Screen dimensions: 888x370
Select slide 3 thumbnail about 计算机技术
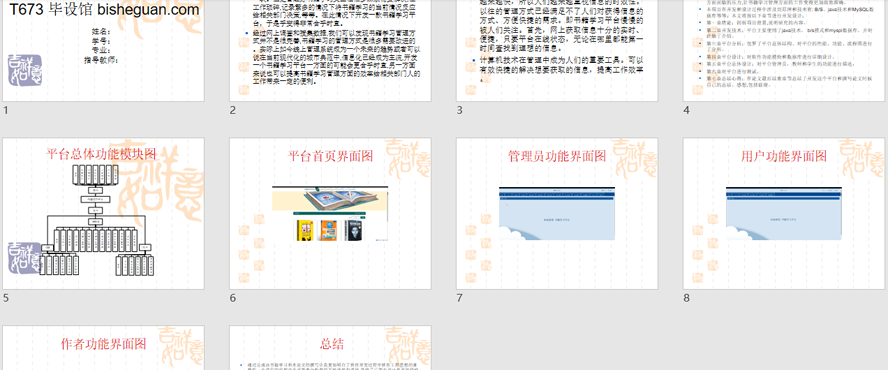[557, 50]
